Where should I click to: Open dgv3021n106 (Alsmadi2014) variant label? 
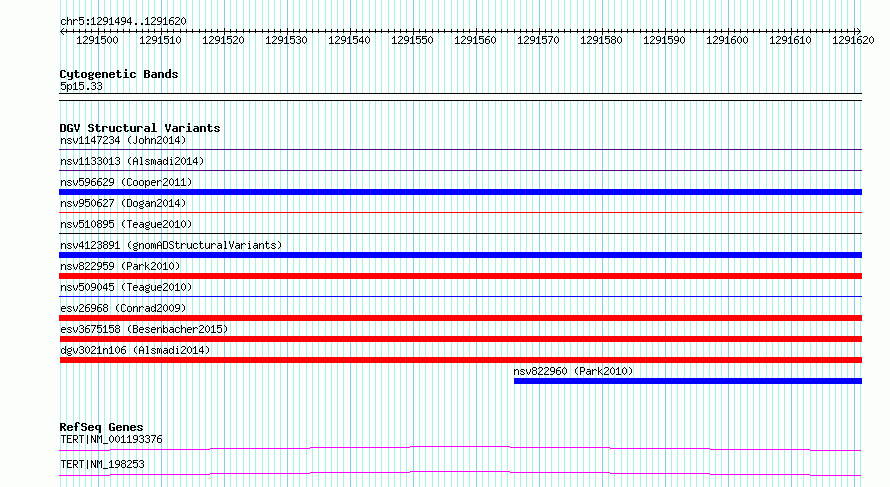(x=135, y=350)
